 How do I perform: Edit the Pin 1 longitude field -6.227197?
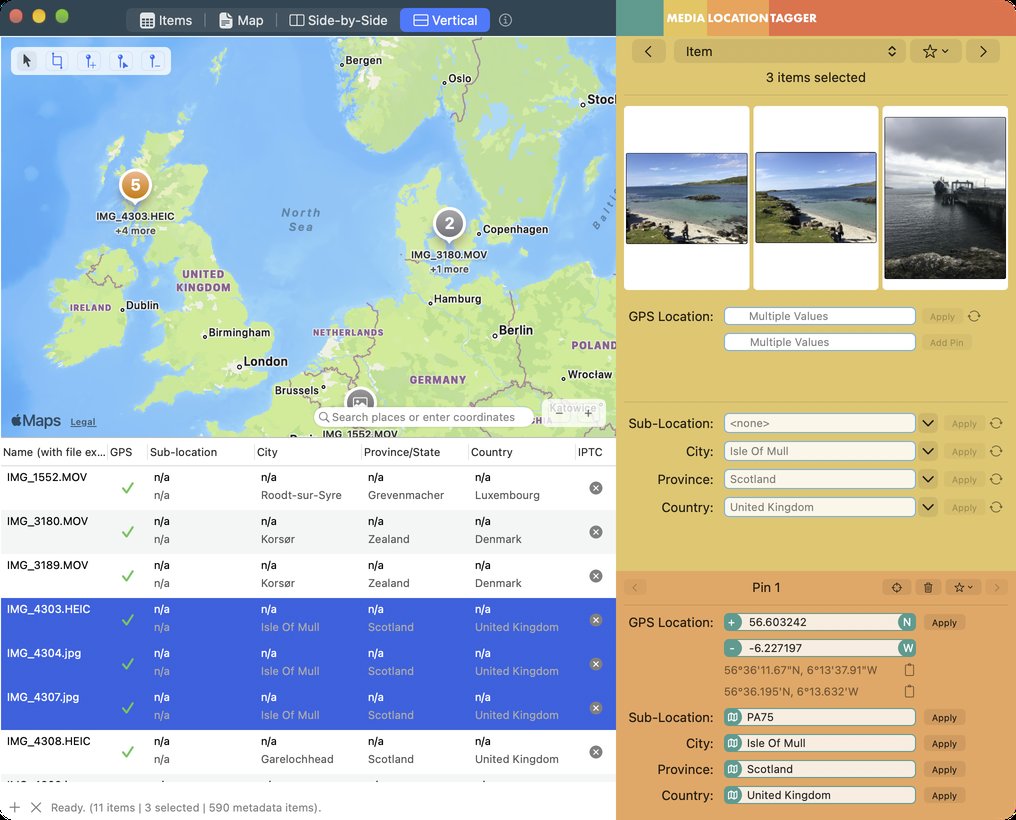click(820, 648)
